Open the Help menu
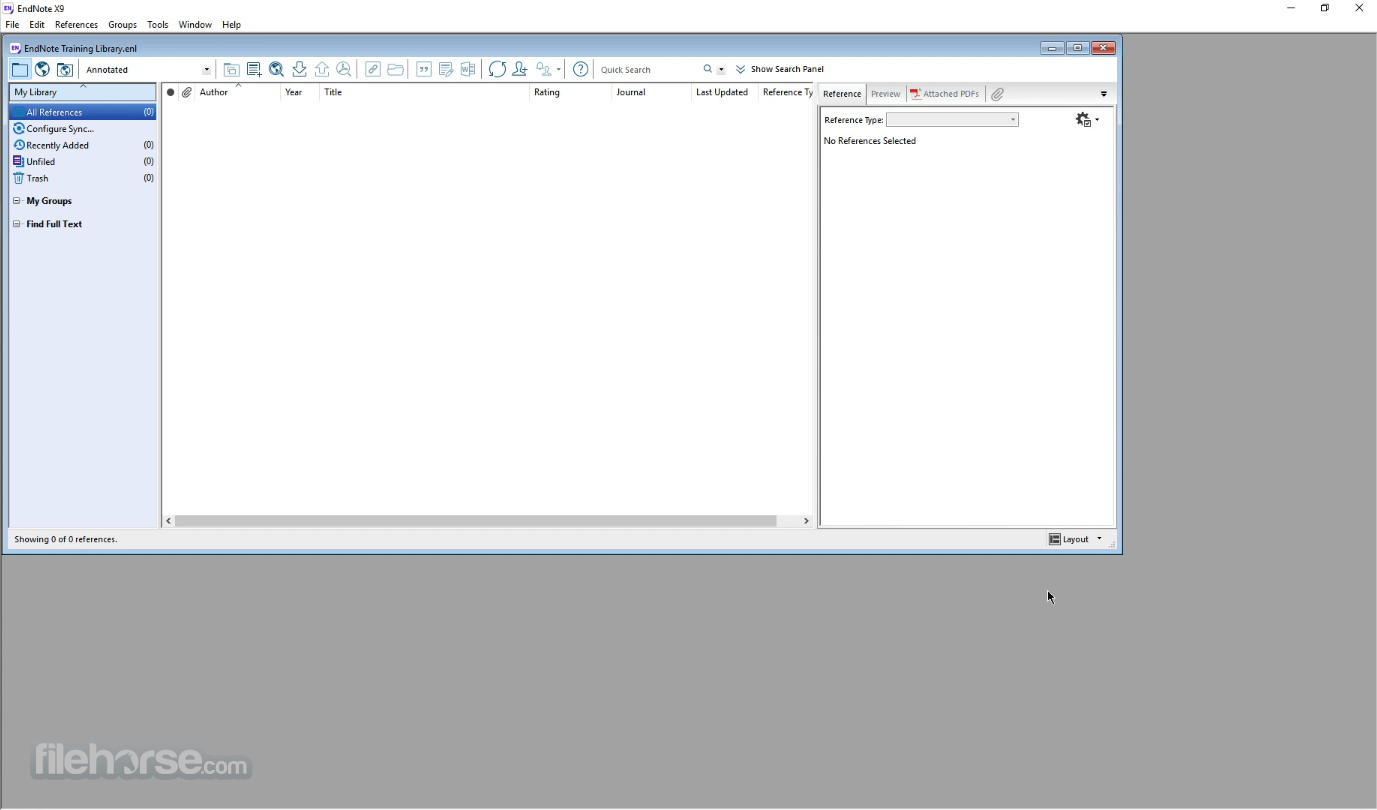1377x810 pixels. 231,24
